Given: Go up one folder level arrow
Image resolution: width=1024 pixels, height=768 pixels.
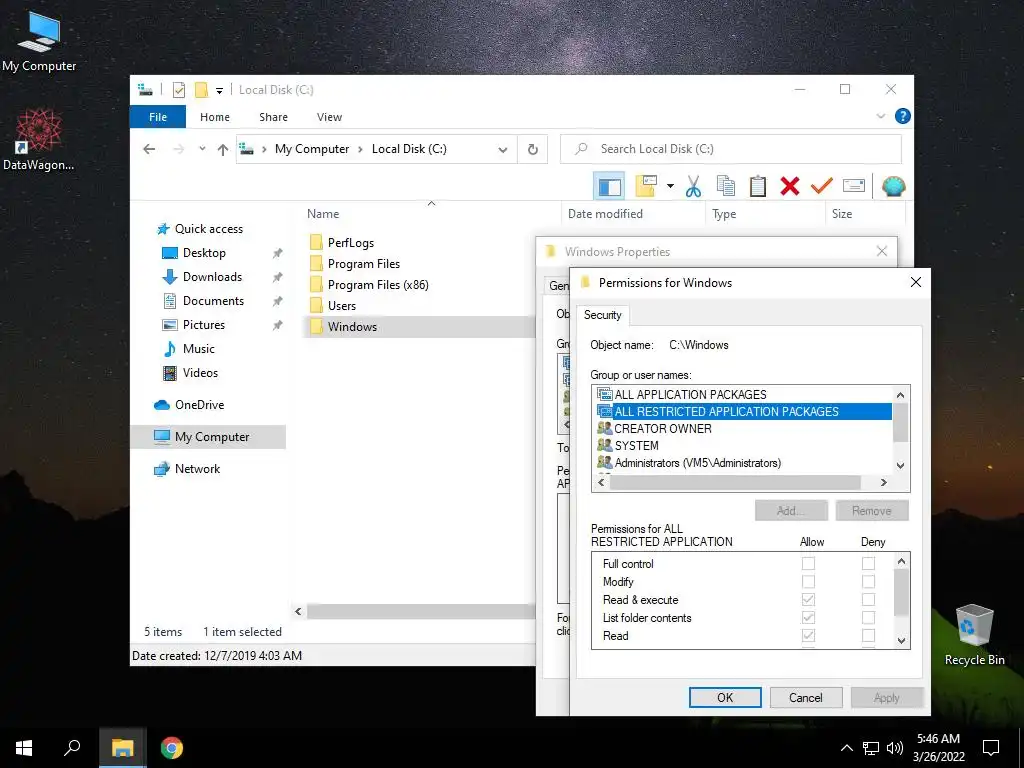Looking at the screenshot, I should (223, 150).
